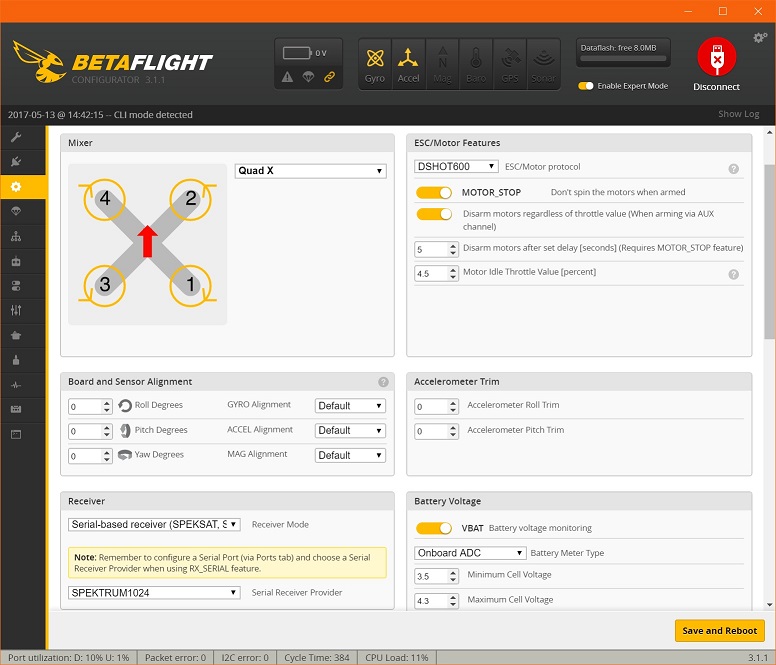
Task: Open help for Motor Idle Throttle Value
Action: click(733, 274)
